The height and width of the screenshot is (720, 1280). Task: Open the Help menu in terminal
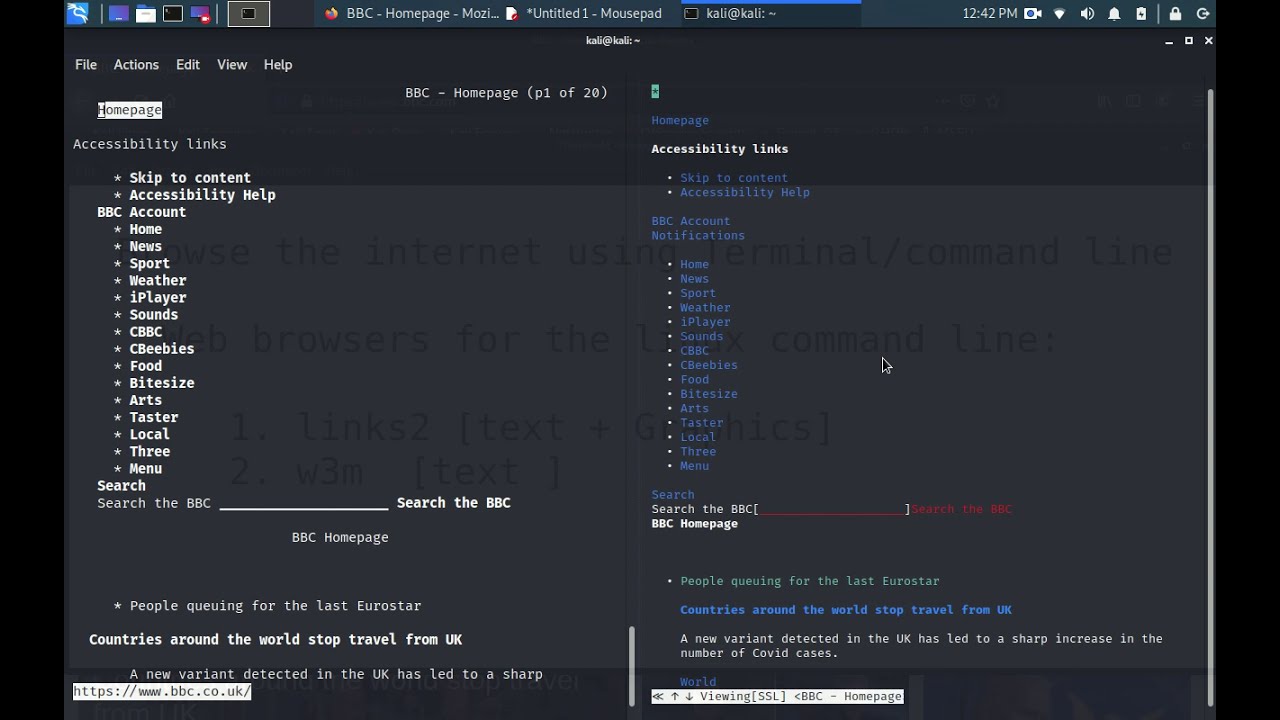[x=278, y=64]
